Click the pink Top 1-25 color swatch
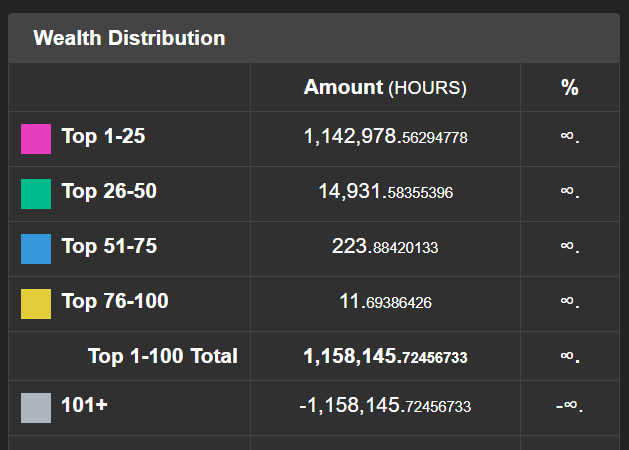This screenshot has width=629, height=450. pyautogui.click(x=36, y=139)
